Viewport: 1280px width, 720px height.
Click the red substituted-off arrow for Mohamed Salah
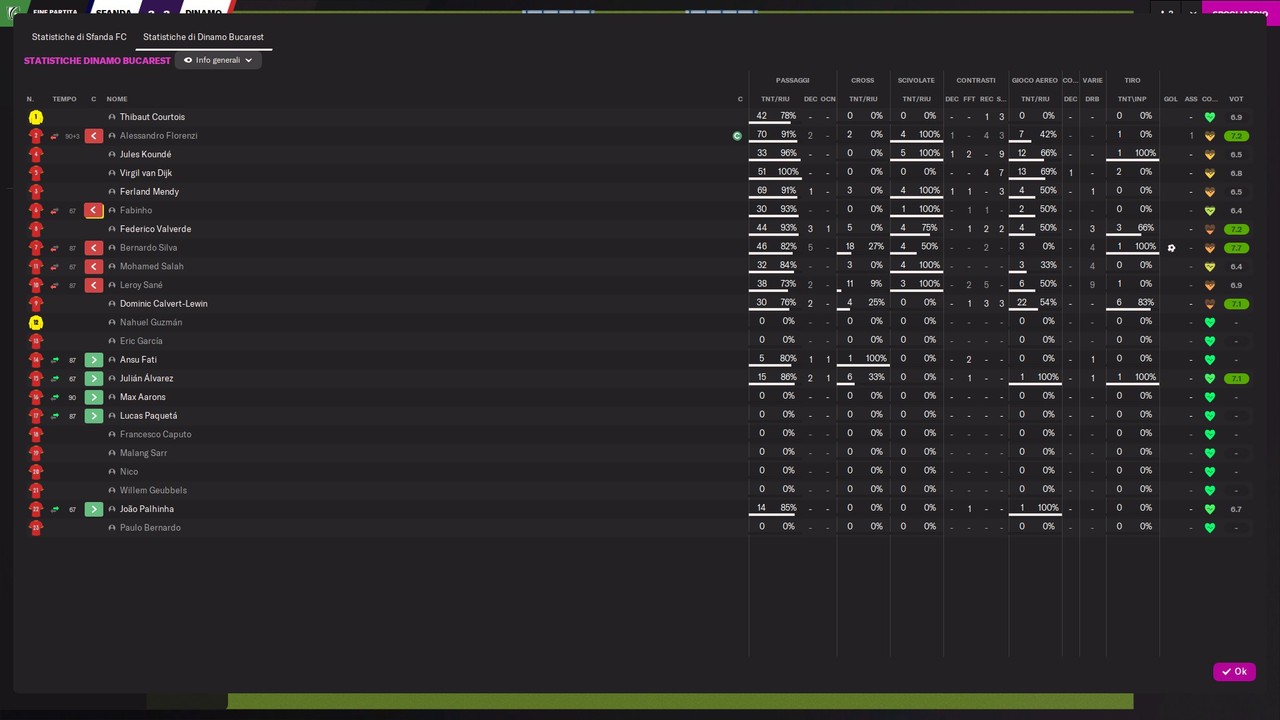tap(93, 267)
